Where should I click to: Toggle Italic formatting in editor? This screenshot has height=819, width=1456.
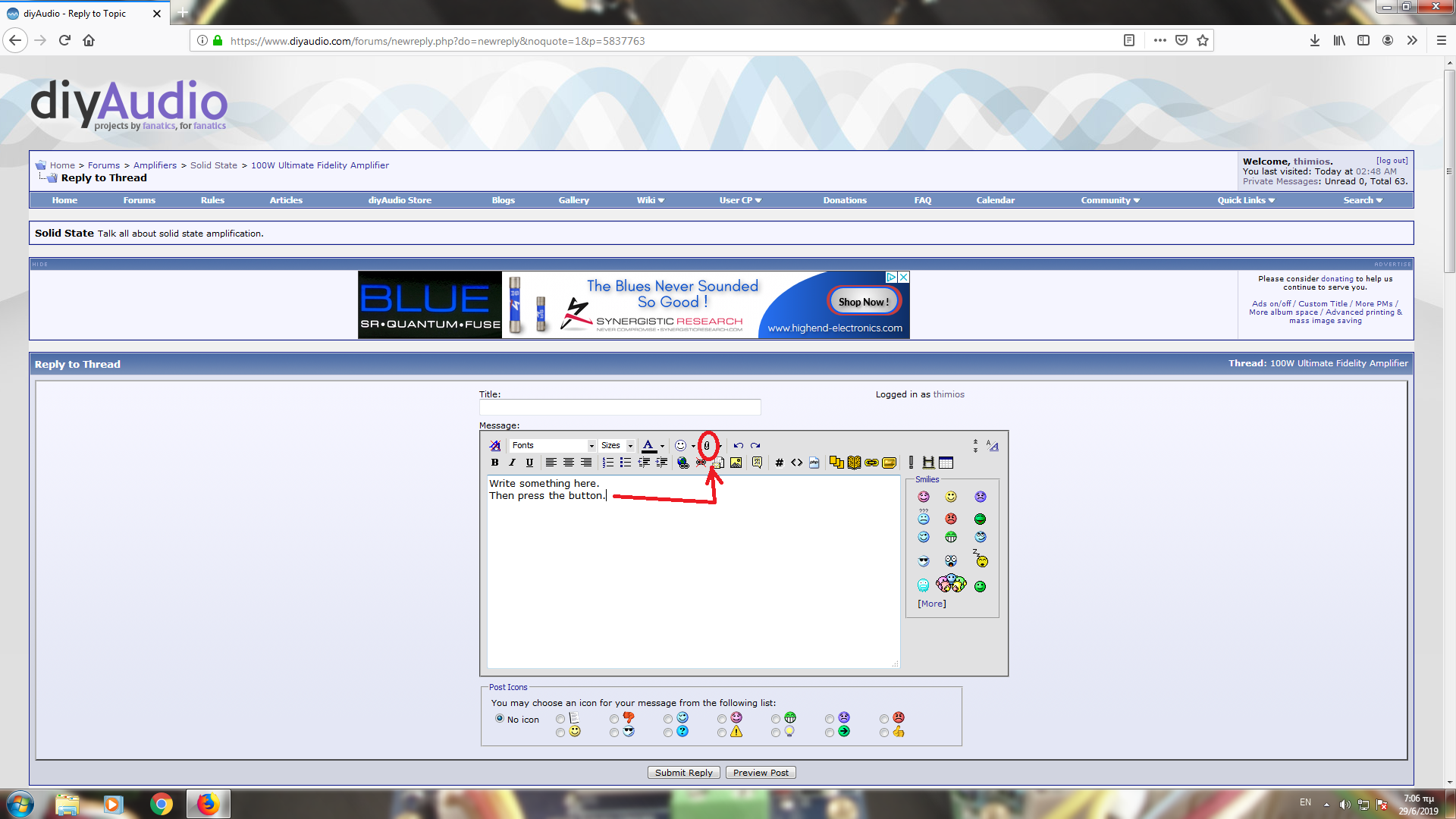512,463
